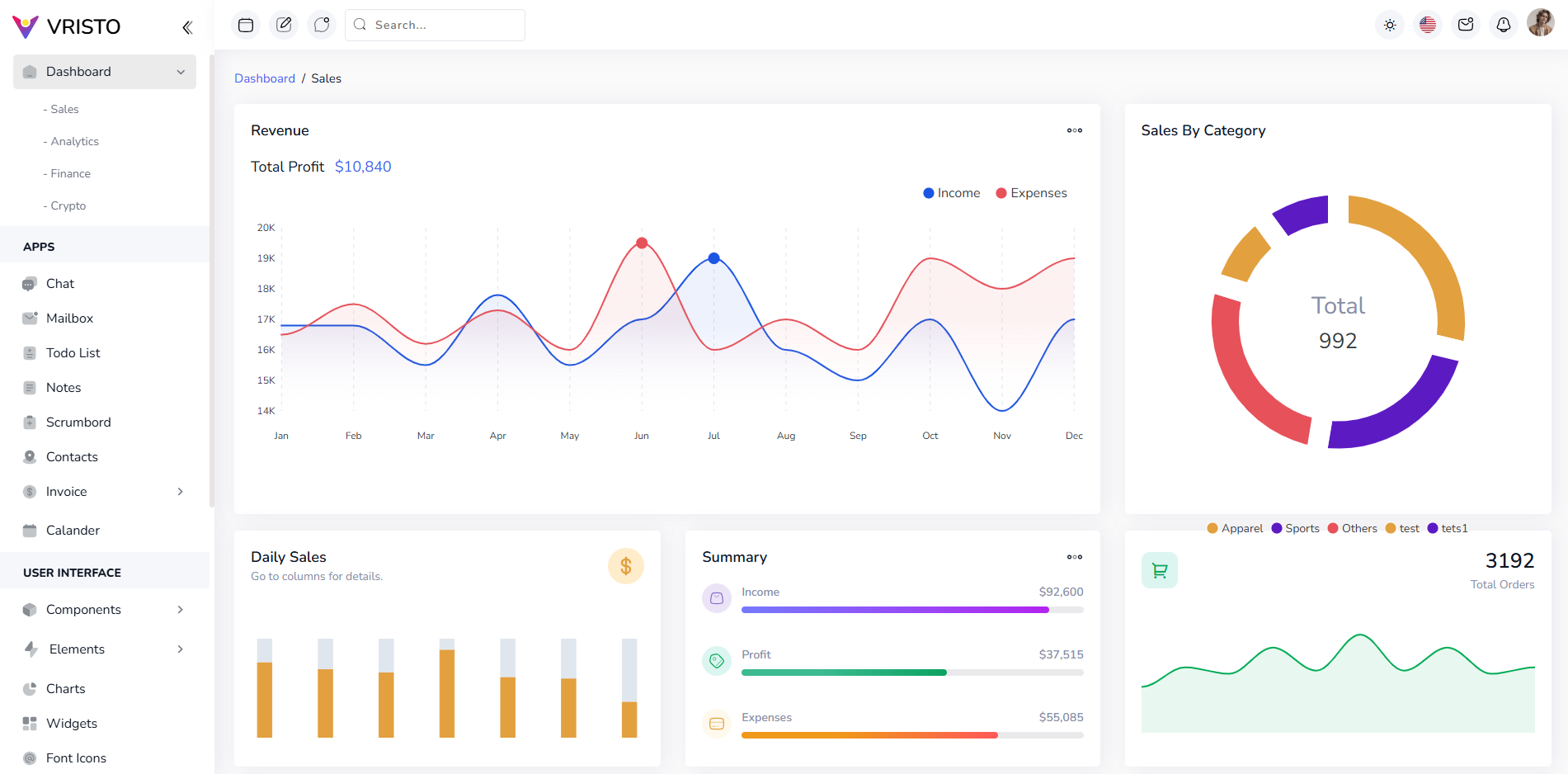Toggle Income series in Revenue legend
This screenshot has width=1568, height=774.
coord(952,193)
